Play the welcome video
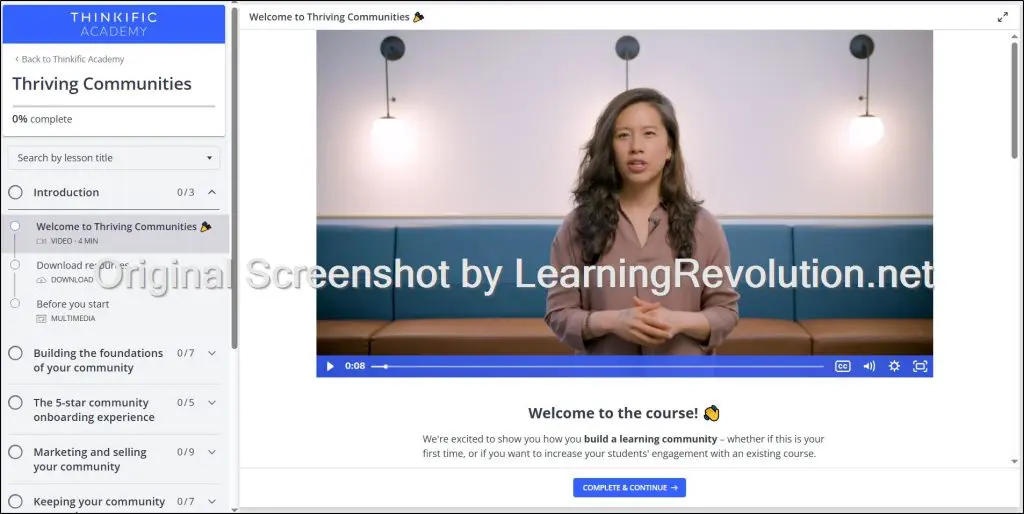 click(x=330, y=366)
